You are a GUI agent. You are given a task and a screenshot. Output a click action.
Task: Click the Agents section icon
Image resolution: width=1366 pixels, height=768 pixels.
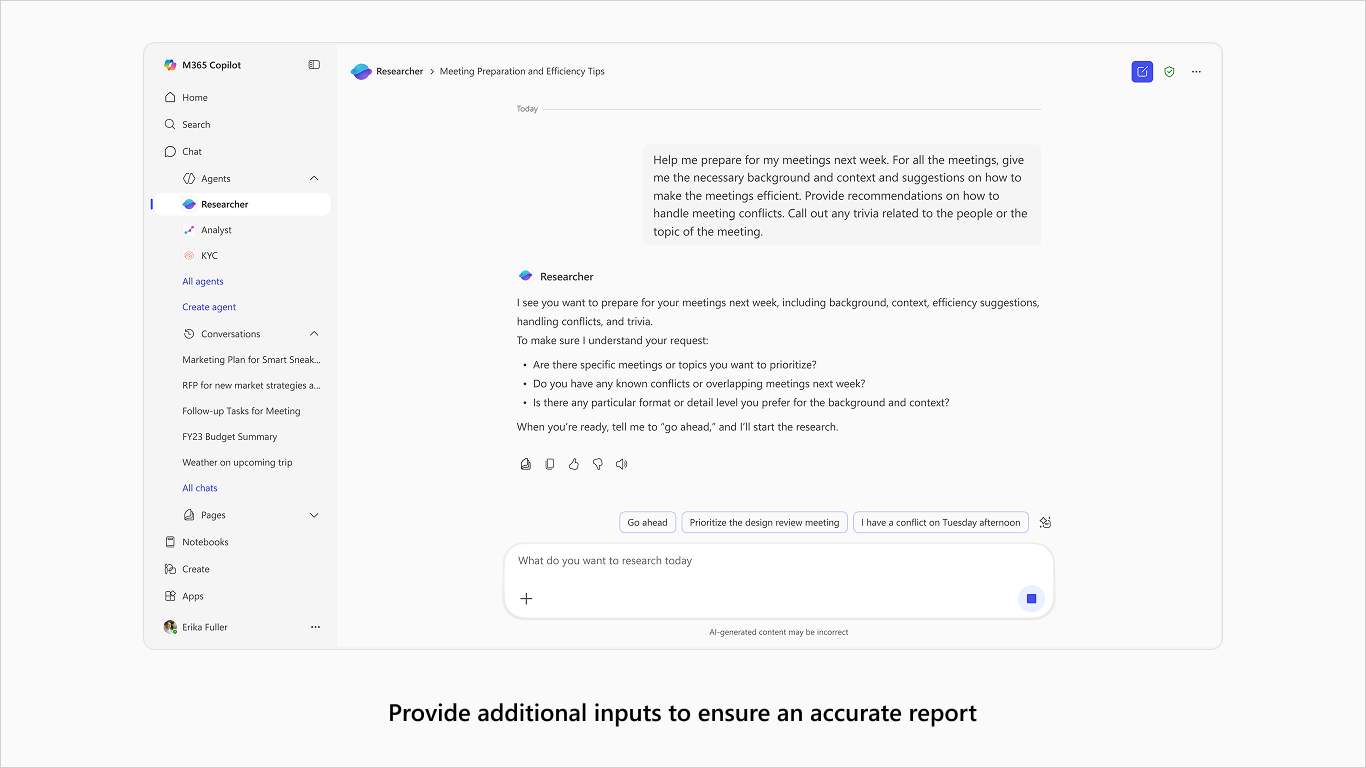pyautogui.click(x=189, y=179)
